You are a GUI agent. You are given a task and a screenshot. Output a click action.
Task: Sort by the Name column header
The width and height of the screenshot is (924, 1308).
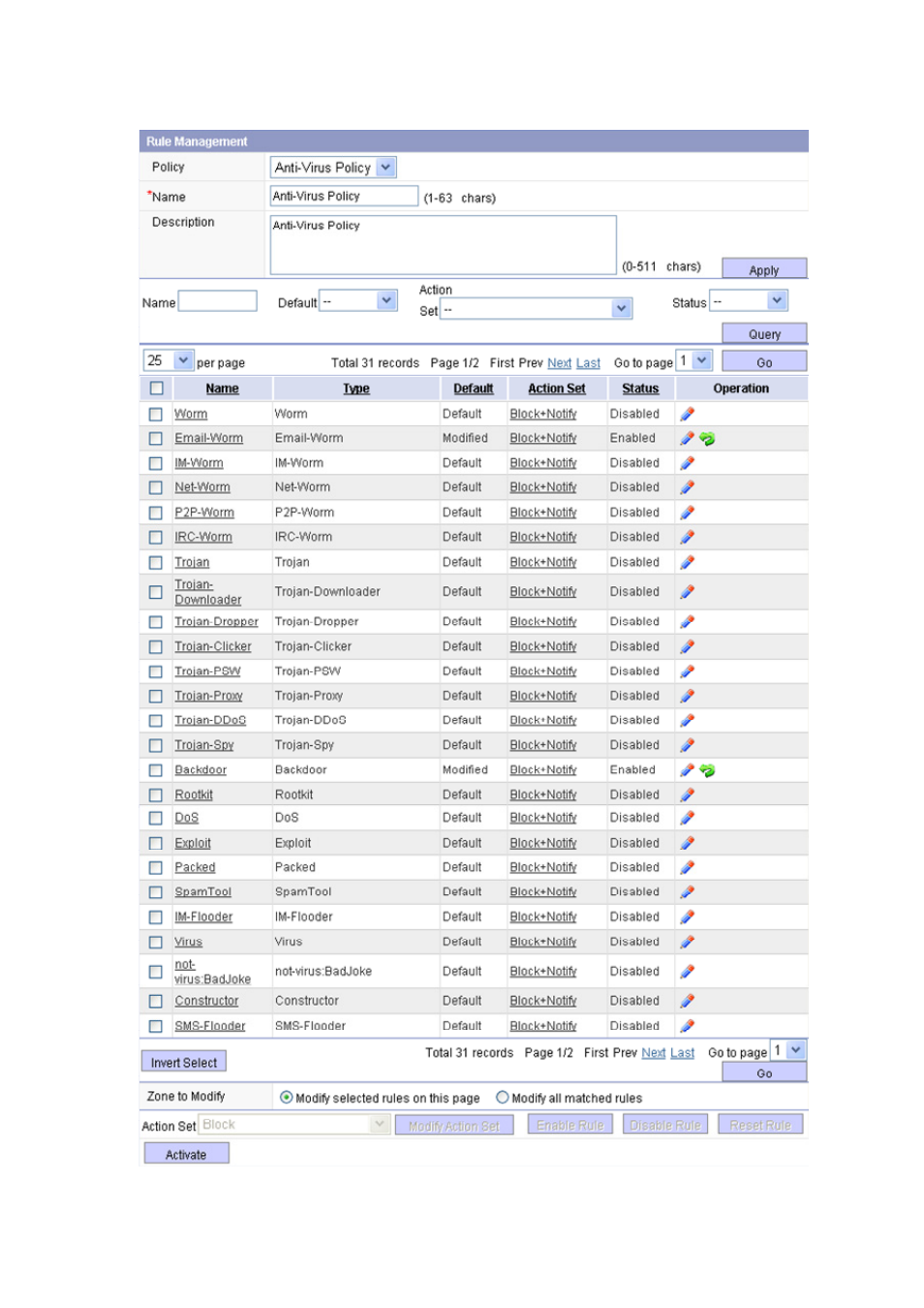tap(222, 389)
